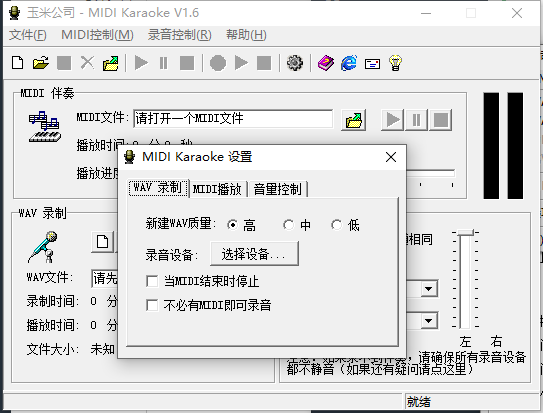
Task: Click the toolbar MIDI stop square
Action: point(187,63)
